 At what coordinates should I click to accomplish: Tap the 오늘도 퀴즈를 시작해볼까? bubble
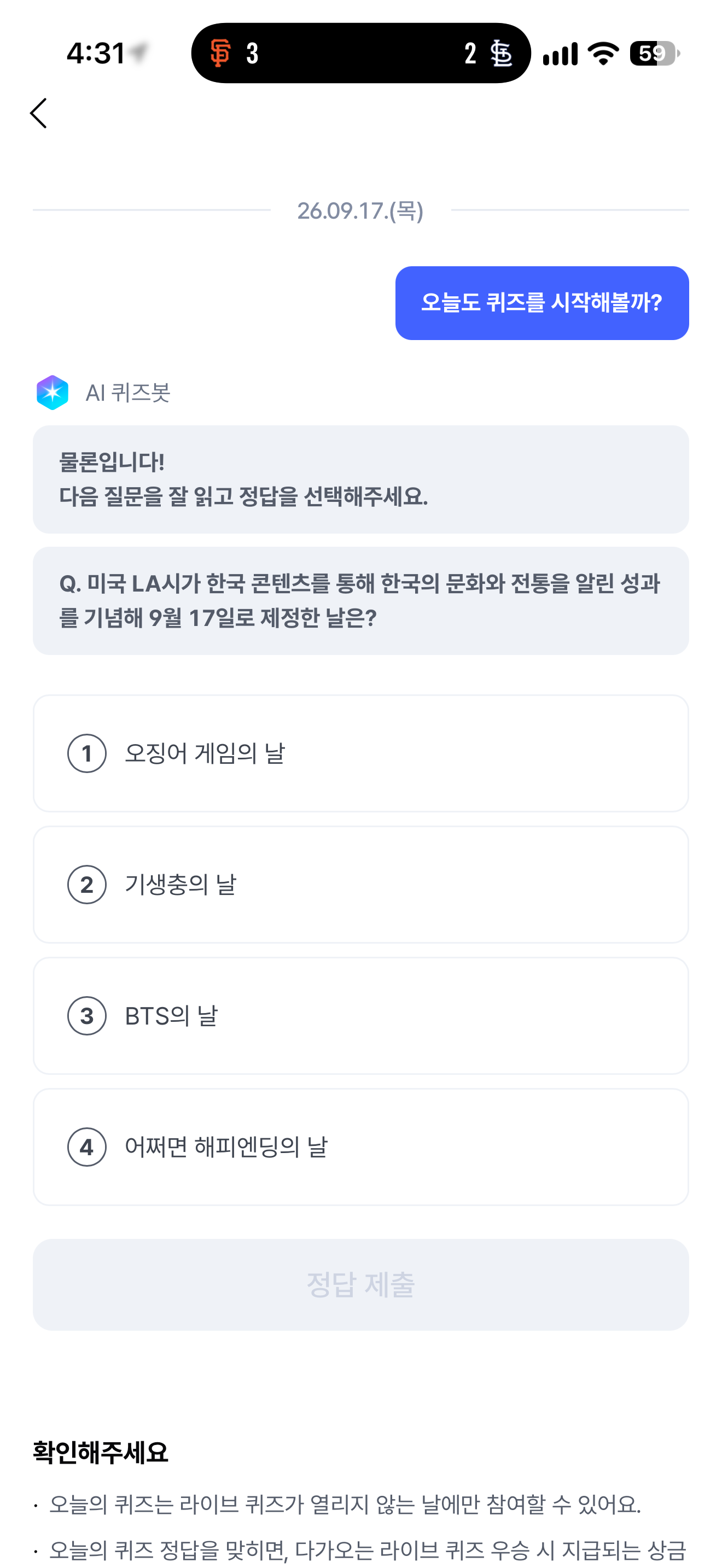coord(542,303)
